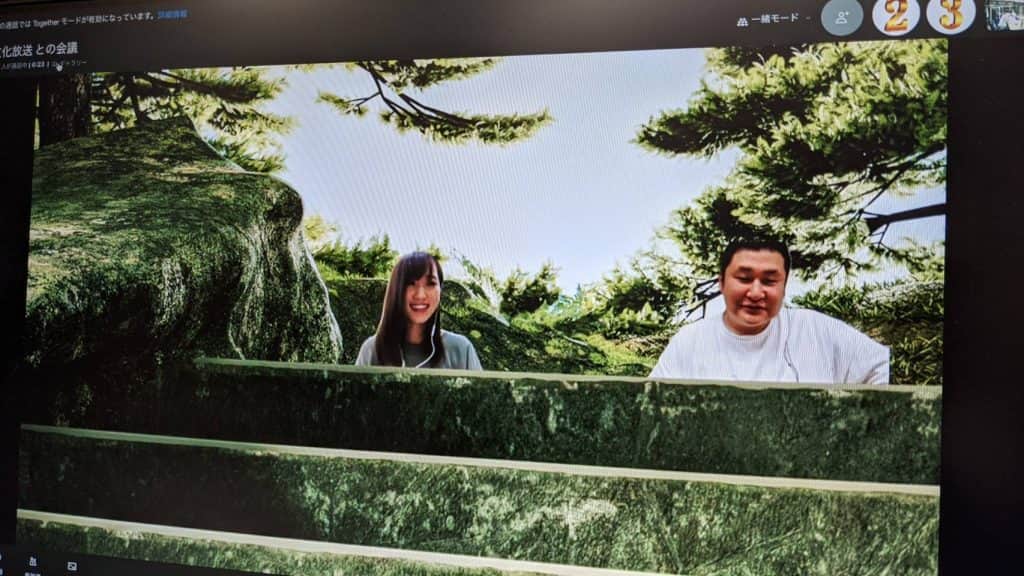Click the 文化放送 との会議 meeting title

pyautogui.click(x=38, y=47)
